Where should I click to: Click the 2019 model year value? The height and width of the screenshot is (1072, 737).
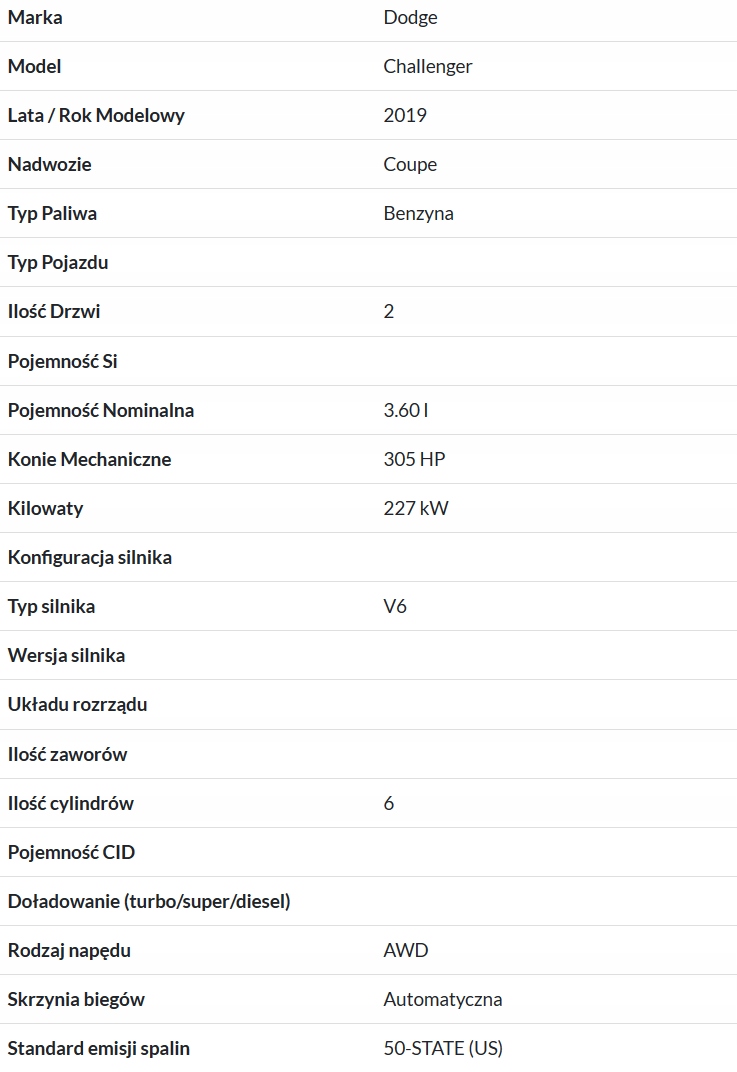click(x=405, y=115)
